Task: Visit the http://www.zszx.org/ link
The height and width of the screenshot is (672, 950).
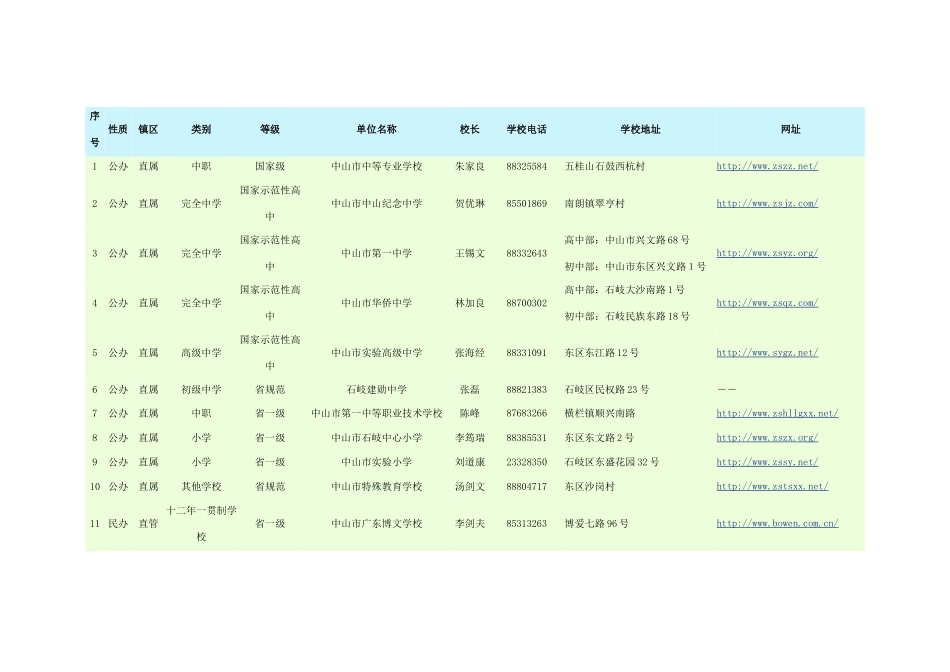Action: click(767, 437)
